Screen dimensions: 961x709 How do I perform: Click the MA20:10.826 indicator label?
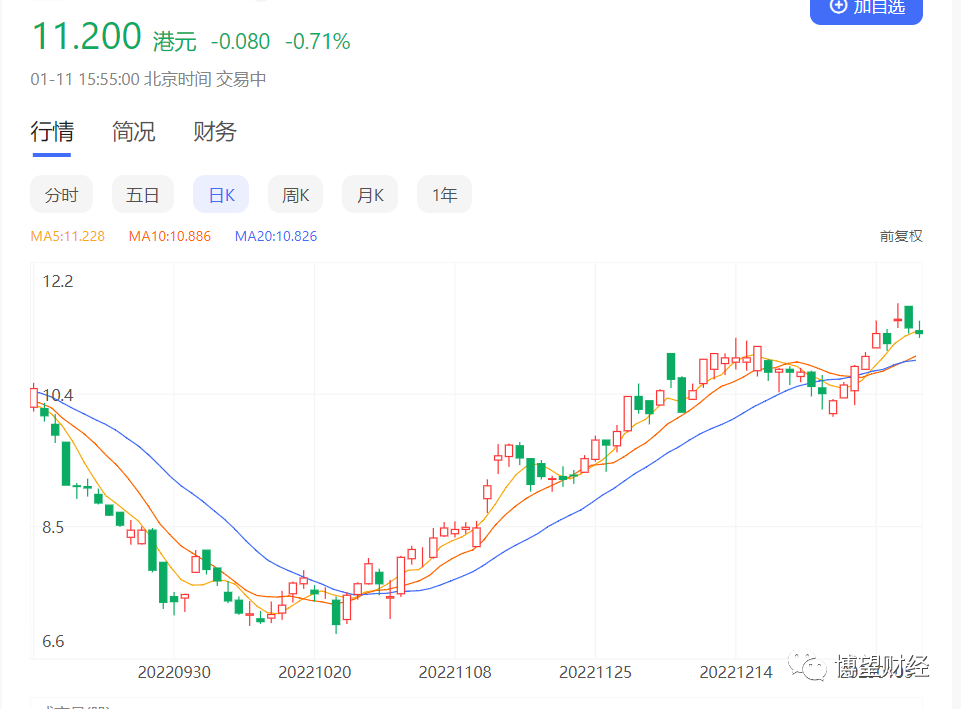pyautogui.click(x=276, y=236)
